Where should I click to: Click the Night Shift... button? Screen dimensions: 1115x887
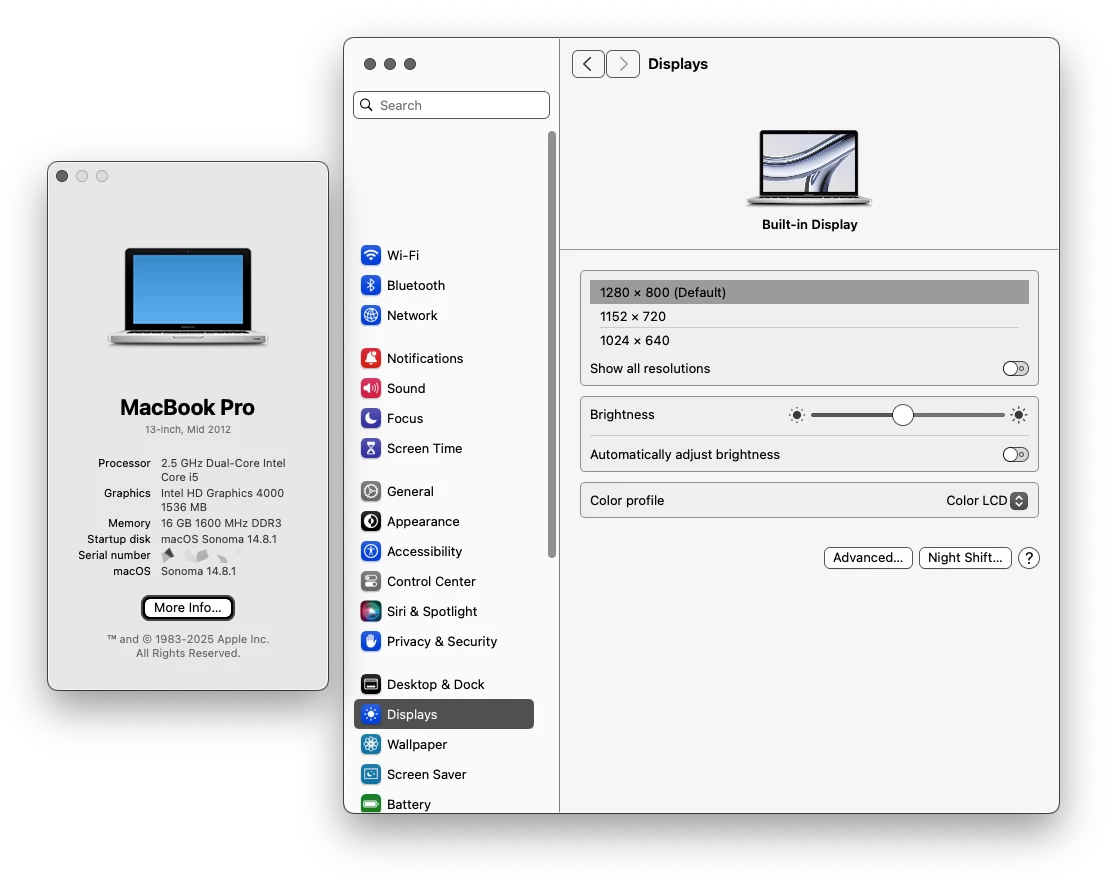coord(965,558)
